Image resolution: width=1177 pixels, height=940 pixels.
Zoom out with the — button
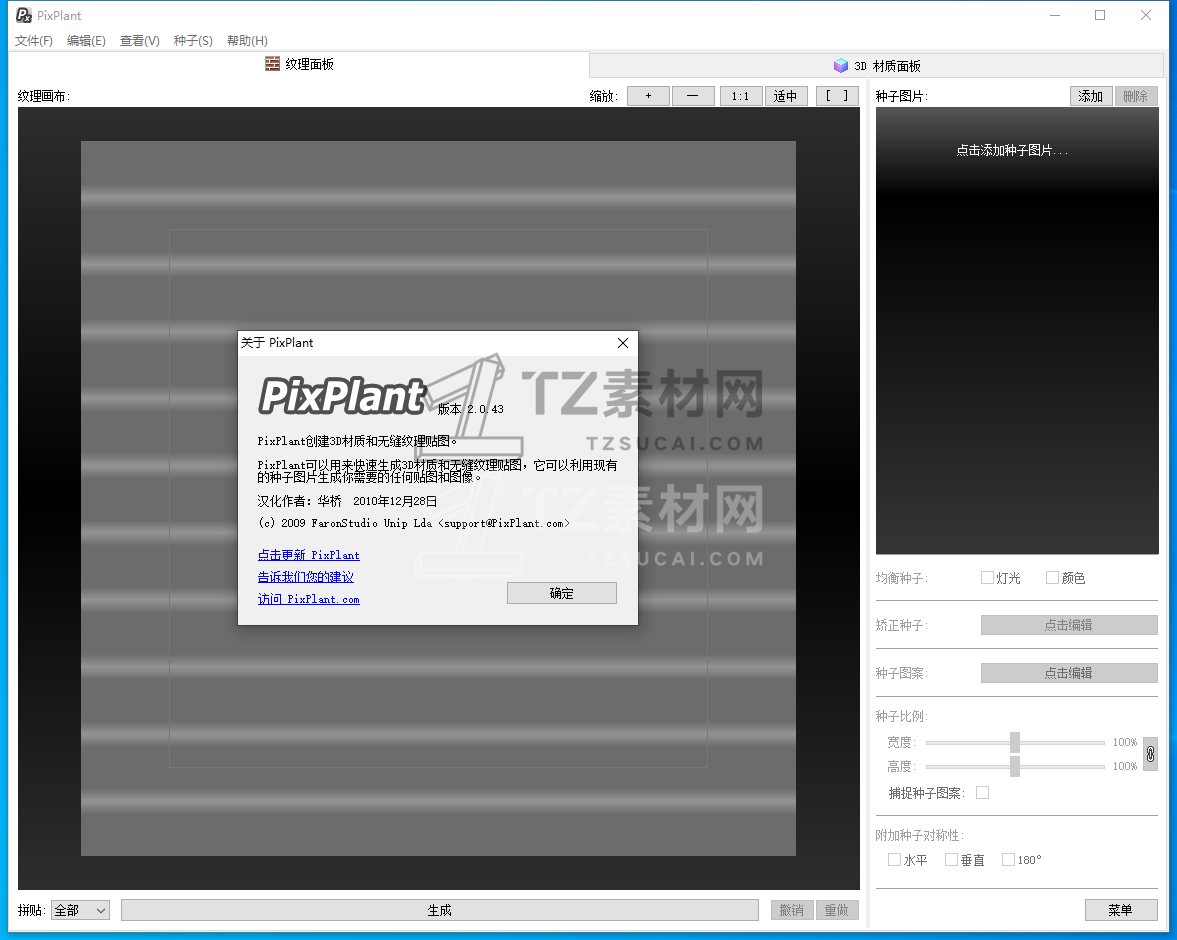693,96
